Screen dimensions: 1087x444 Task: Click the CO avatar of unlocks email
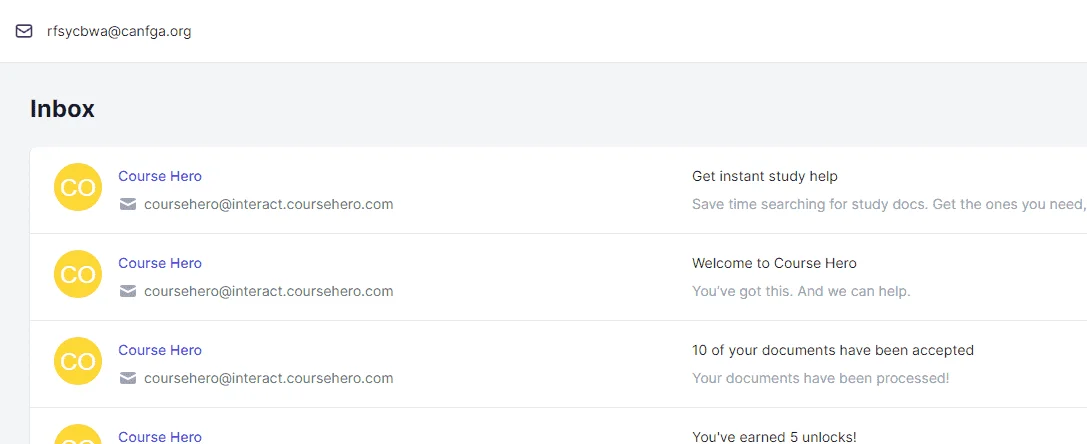coord(78,434)
